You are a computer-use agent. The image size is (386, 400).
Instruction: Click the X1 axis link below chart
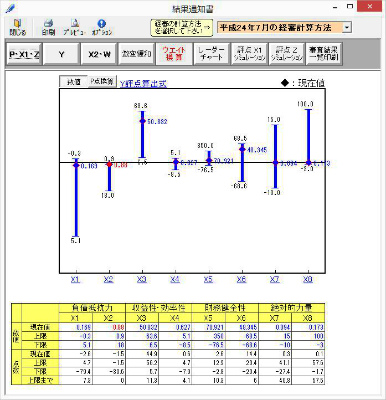tap(75, 279)
